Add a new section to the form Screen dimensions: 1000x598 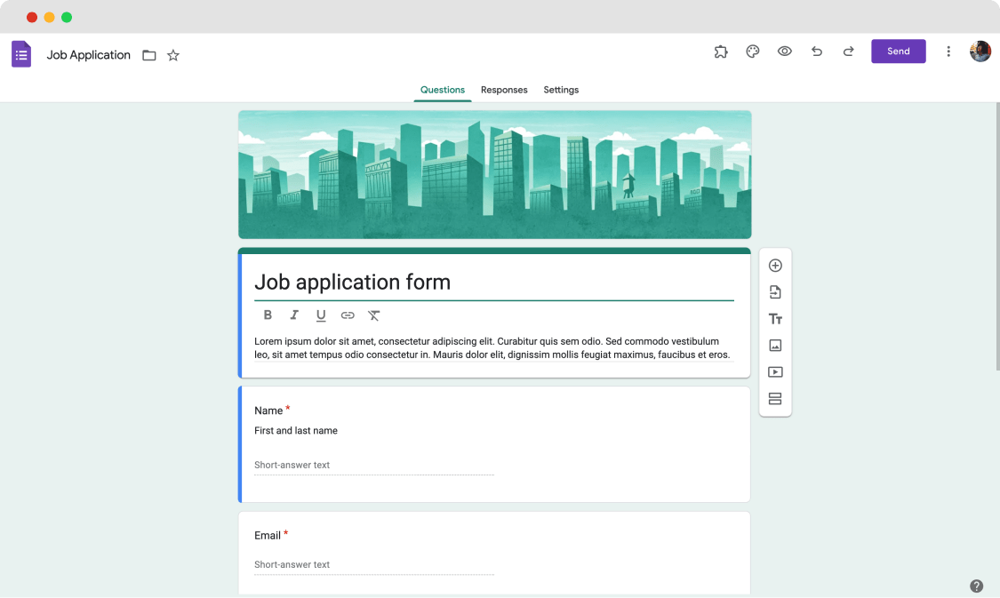coord(775,398)
